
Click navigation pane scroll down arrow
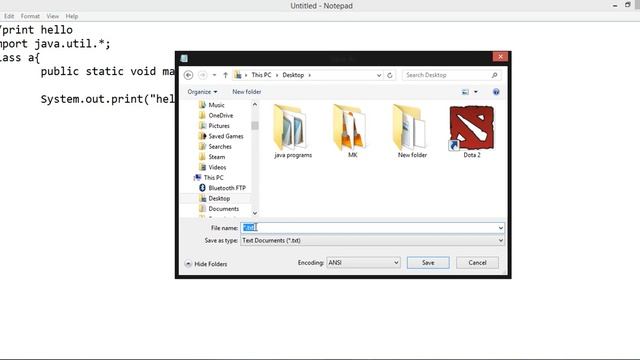(255, 213)
